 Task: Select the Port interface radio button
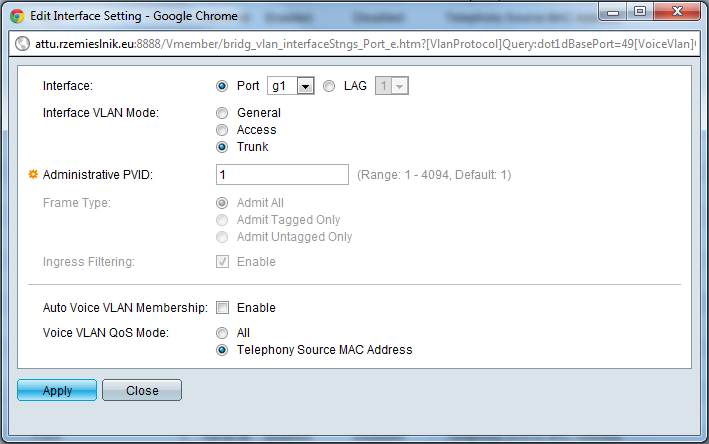[222, 86]
